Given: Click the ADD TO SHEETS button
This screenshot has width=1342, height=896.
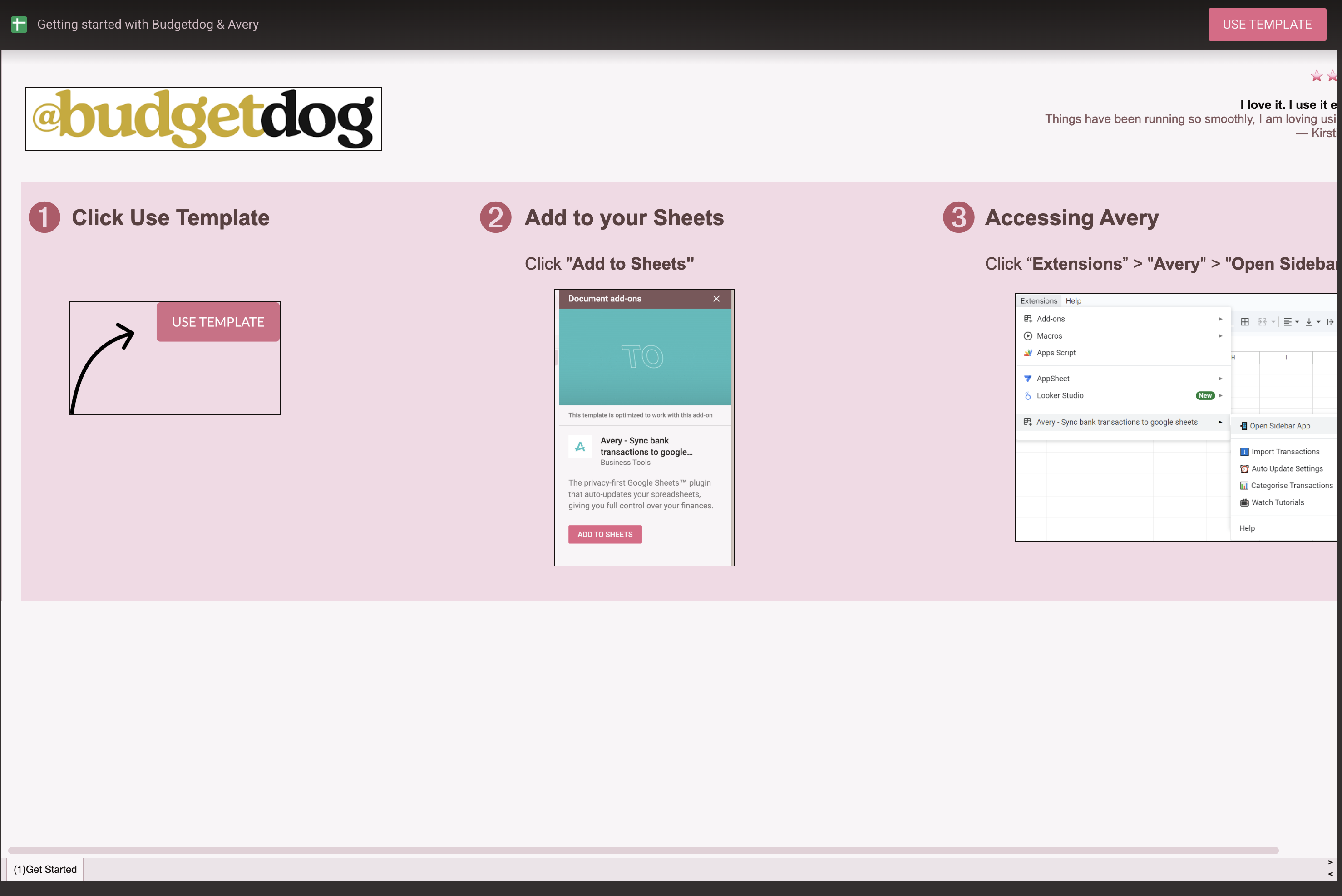Looking at the screenshot, I should [x=605, y=534].
